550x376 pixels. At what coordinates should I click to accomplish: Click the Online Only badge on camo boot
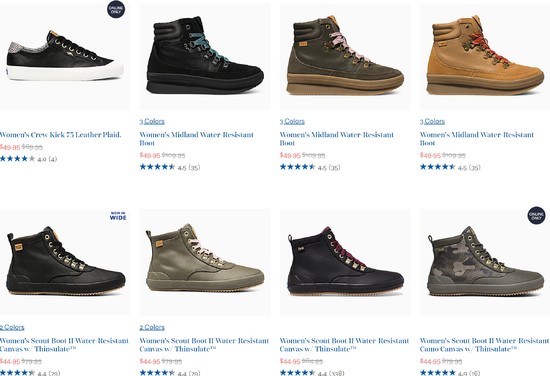point(536,215)
